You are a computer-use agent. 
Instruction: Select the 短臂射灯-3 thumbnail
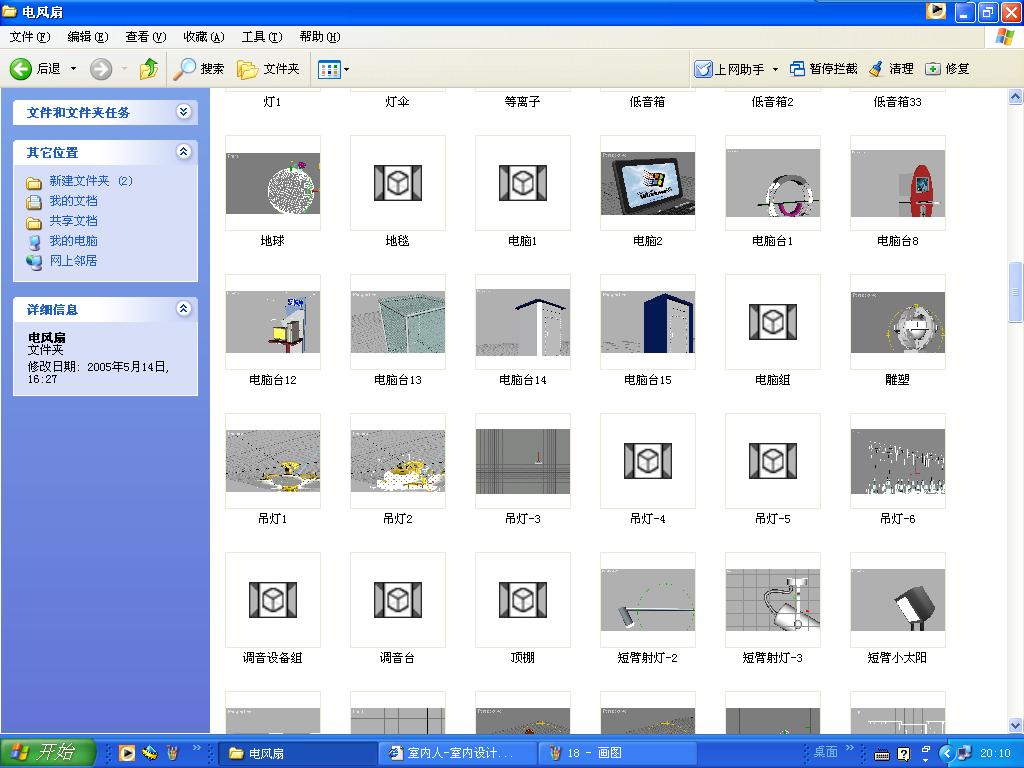coord(773,600)
